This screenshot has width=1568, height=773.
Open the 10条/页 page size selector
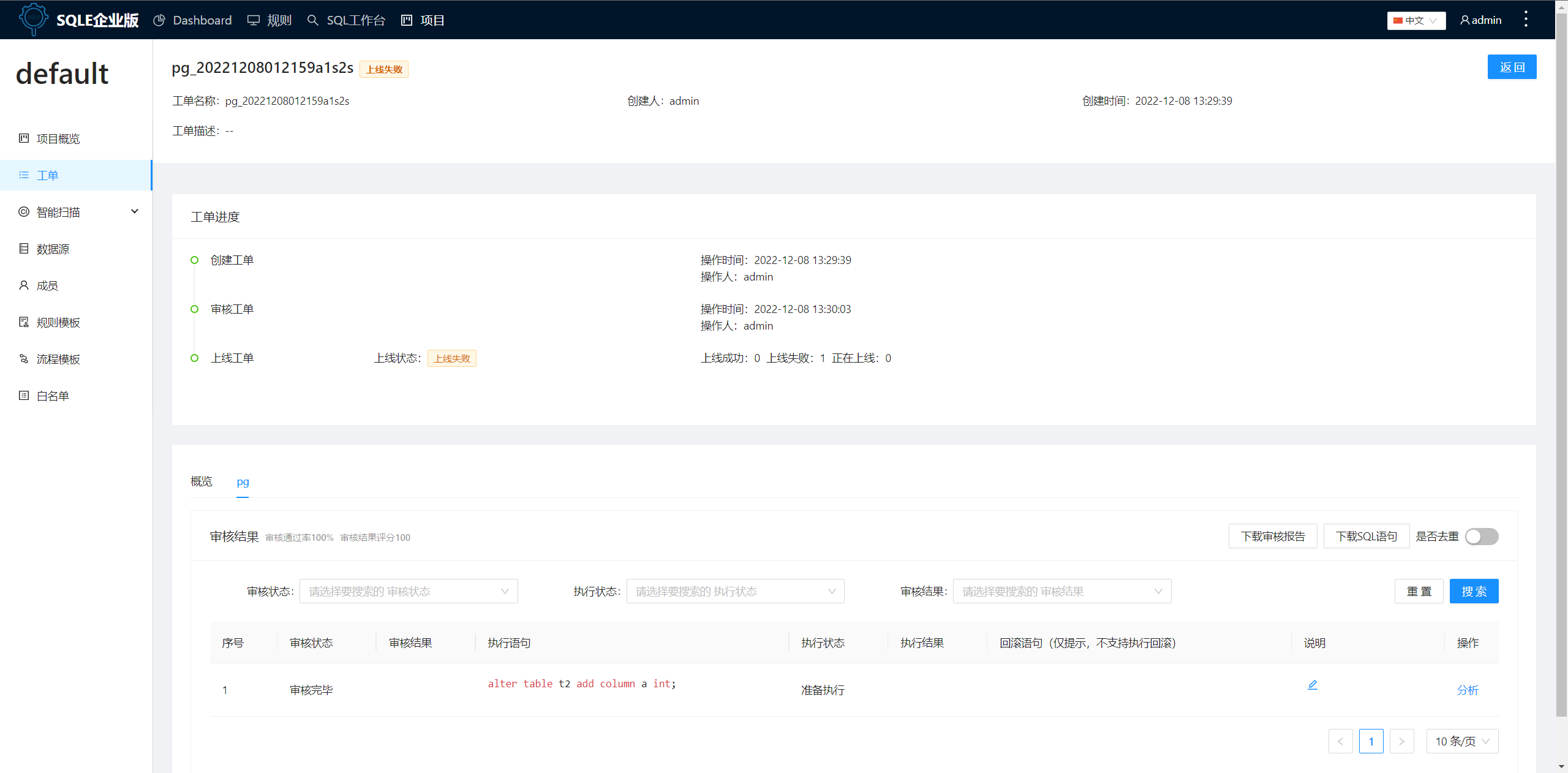[x=1461, y=741]
